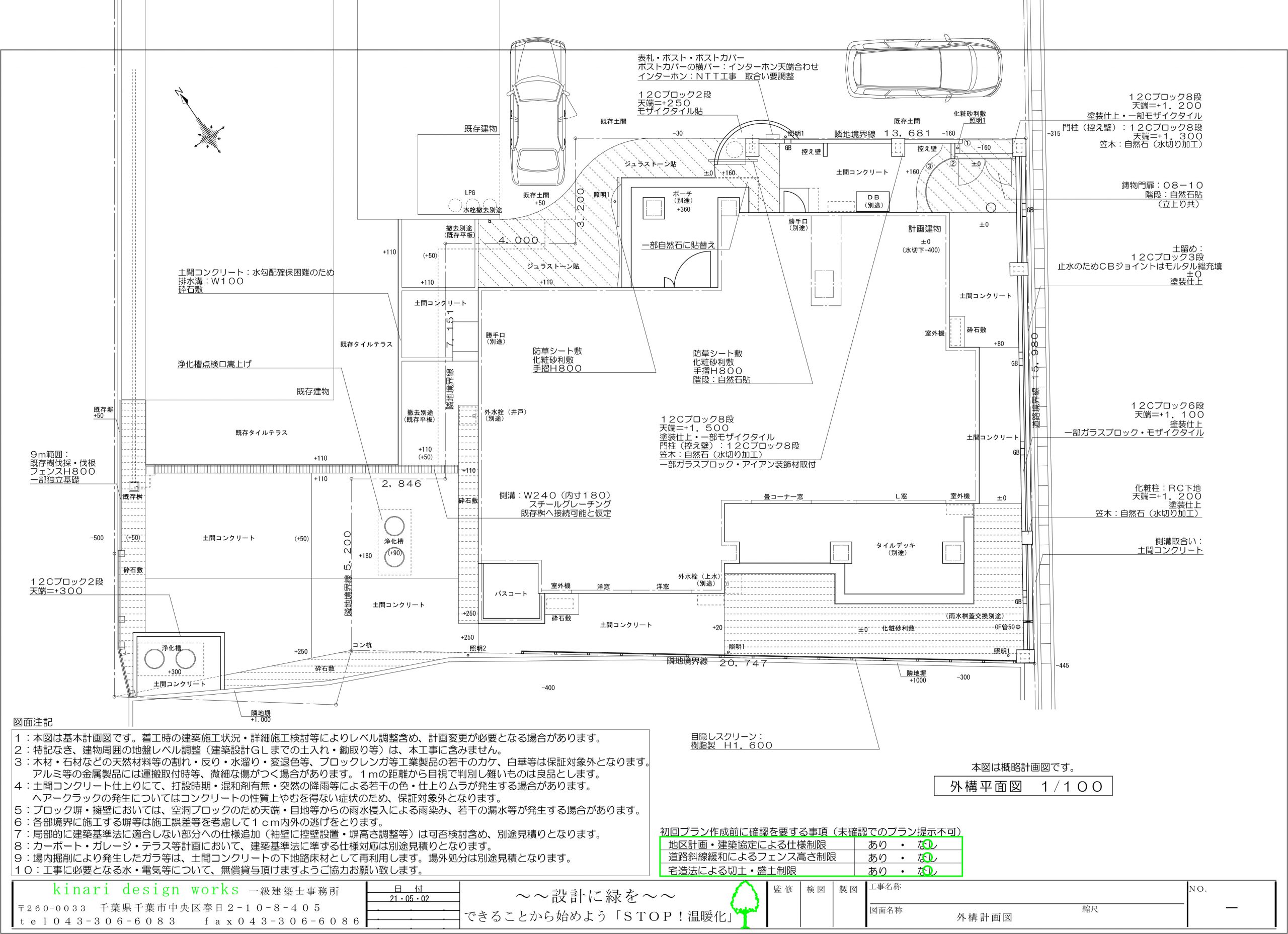This screenshot has height=934, width=1288.
Task: Select the '一部自然石に貼替え' annotation
Action: point(678,245)
